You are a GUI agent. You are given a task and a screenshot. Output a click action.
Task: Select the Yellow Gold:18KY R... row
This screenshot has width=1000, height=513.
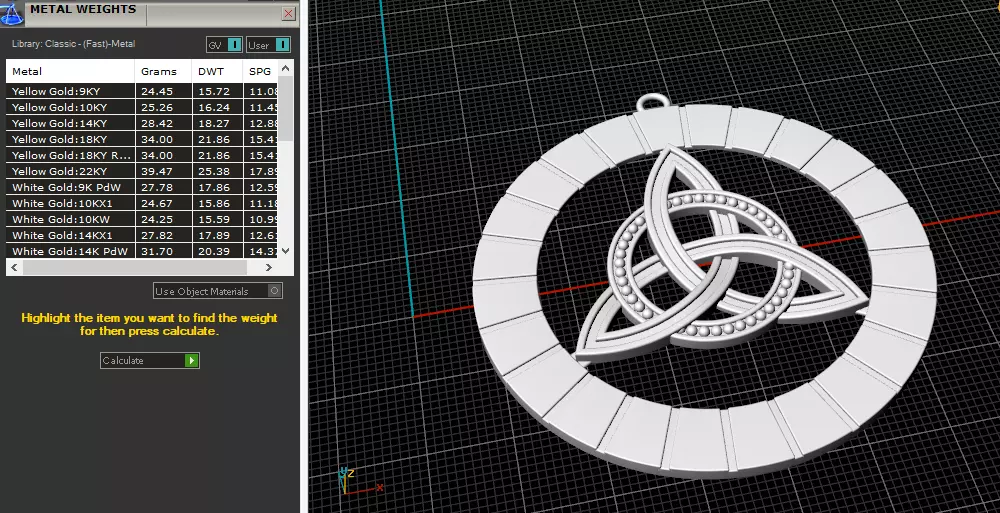click(x=143, y=155)
